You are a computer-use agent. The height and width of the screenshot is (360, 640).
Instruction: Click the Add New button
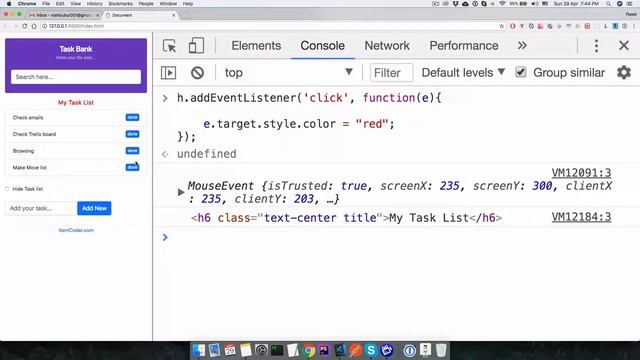(x=94, y=208)
